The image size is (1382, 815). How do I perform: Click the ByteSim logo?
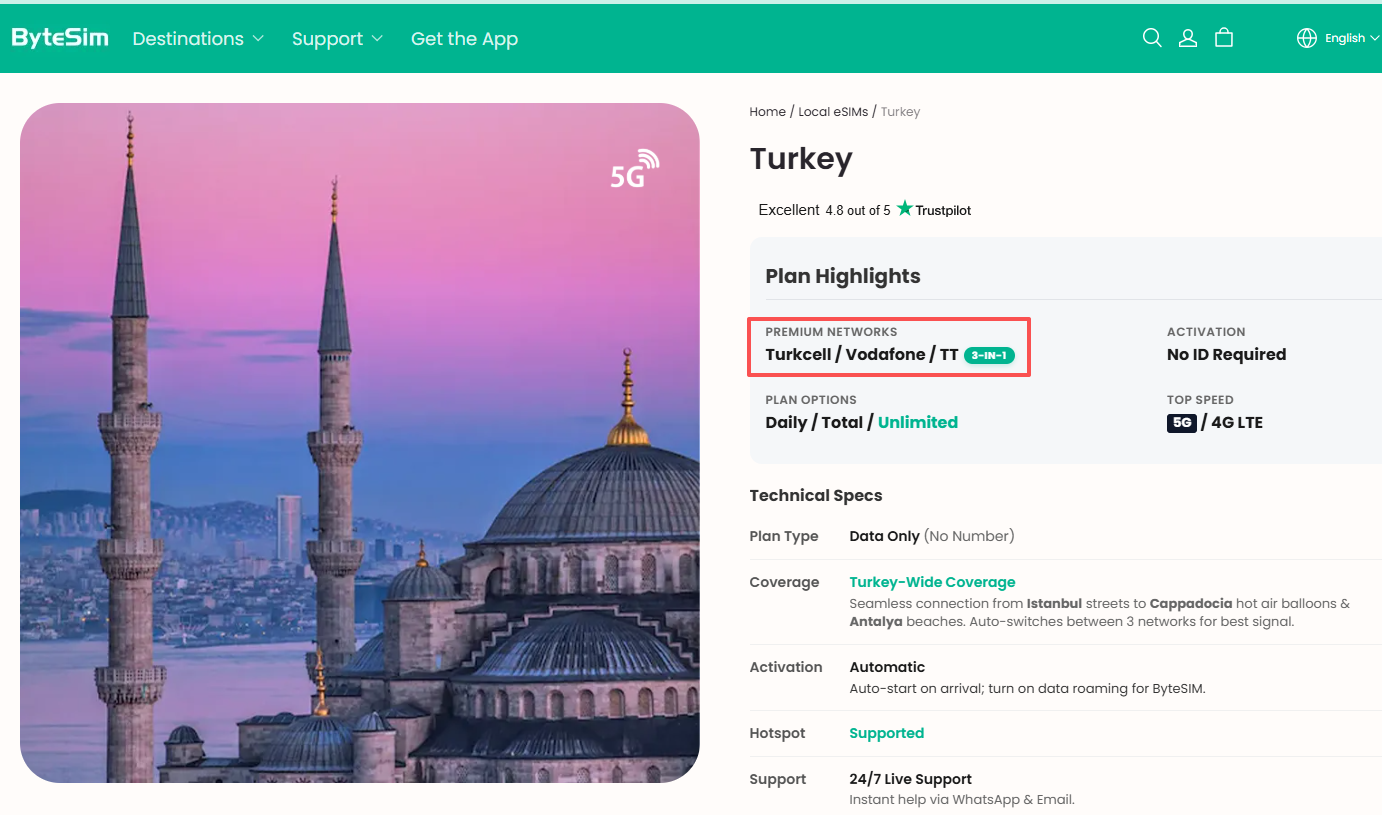pos(60,38)
